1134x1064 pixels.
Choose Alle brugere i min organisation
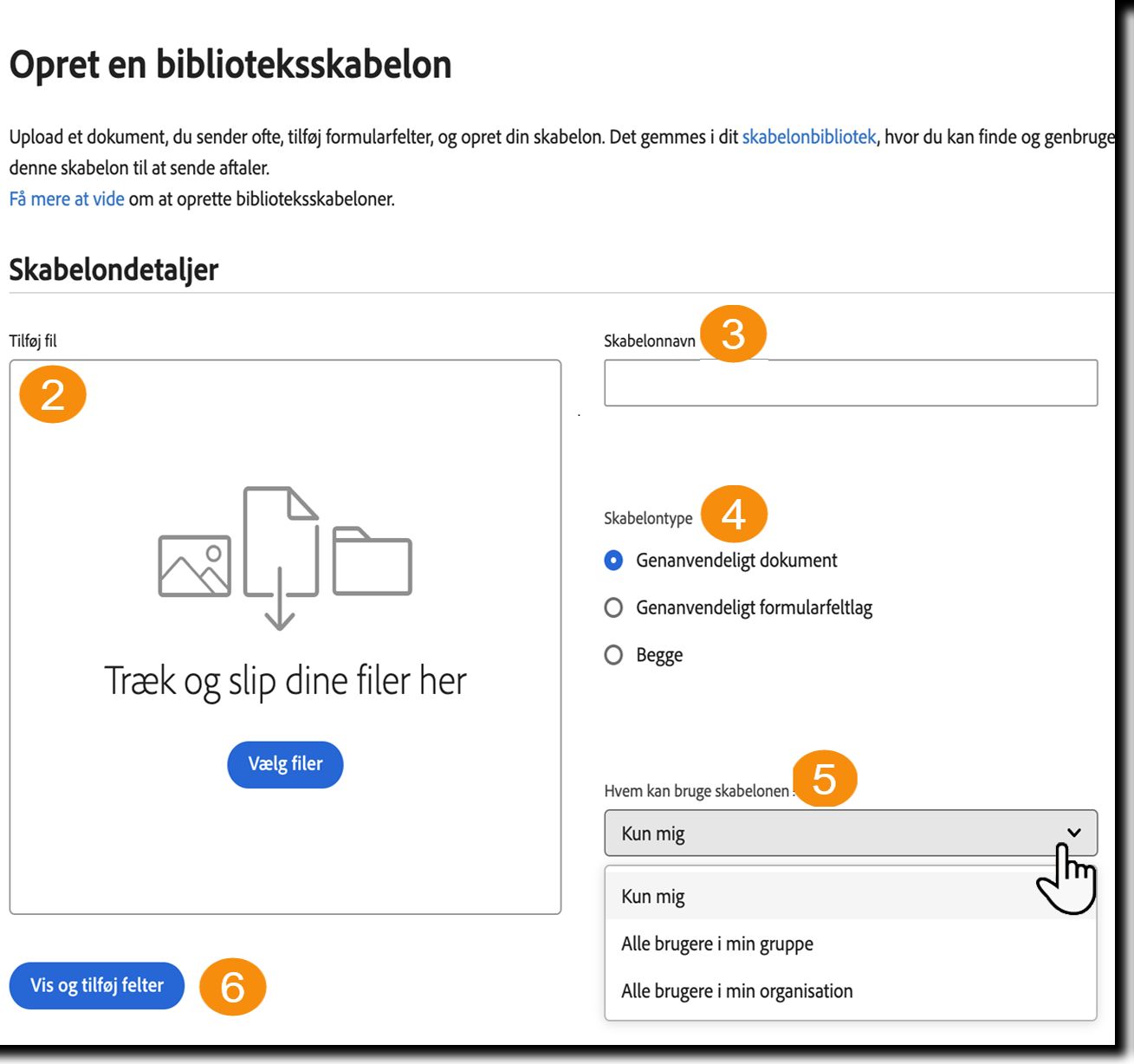(x=851, y=990)
